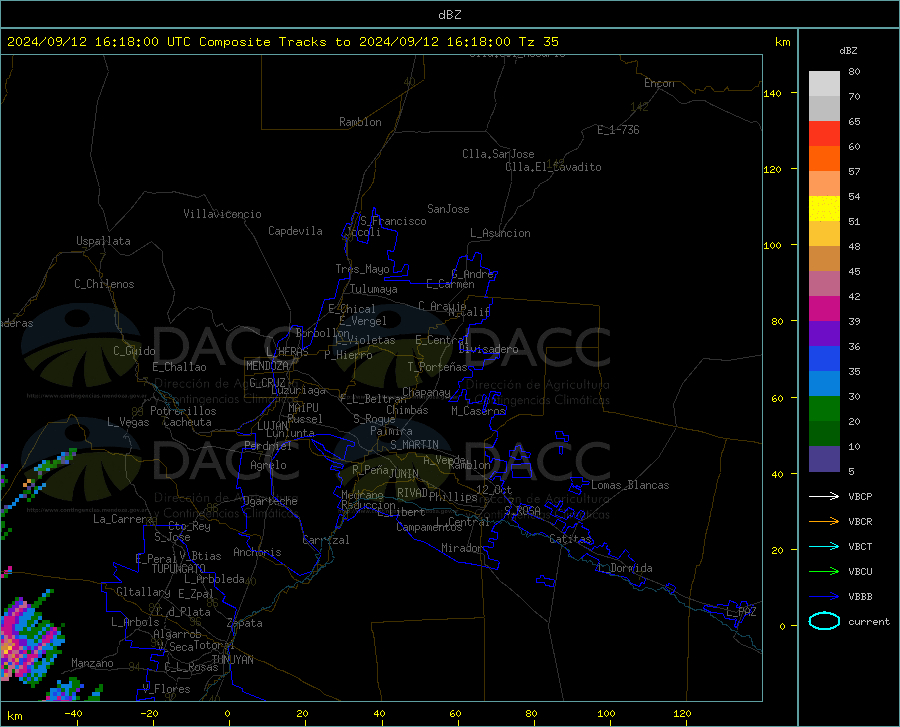Click the orange VBCR arrow in legend
Viewport: 900px width, 727px height.
824,521
